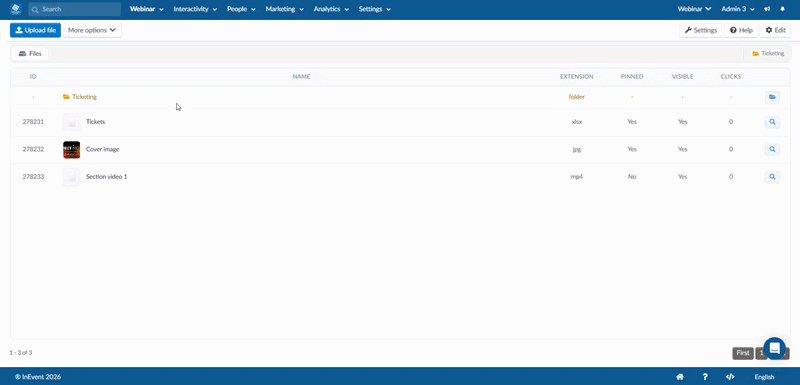Open the Analytics menu
The height and width of the screenshot is (385, 800).
(x=331, y=9)
